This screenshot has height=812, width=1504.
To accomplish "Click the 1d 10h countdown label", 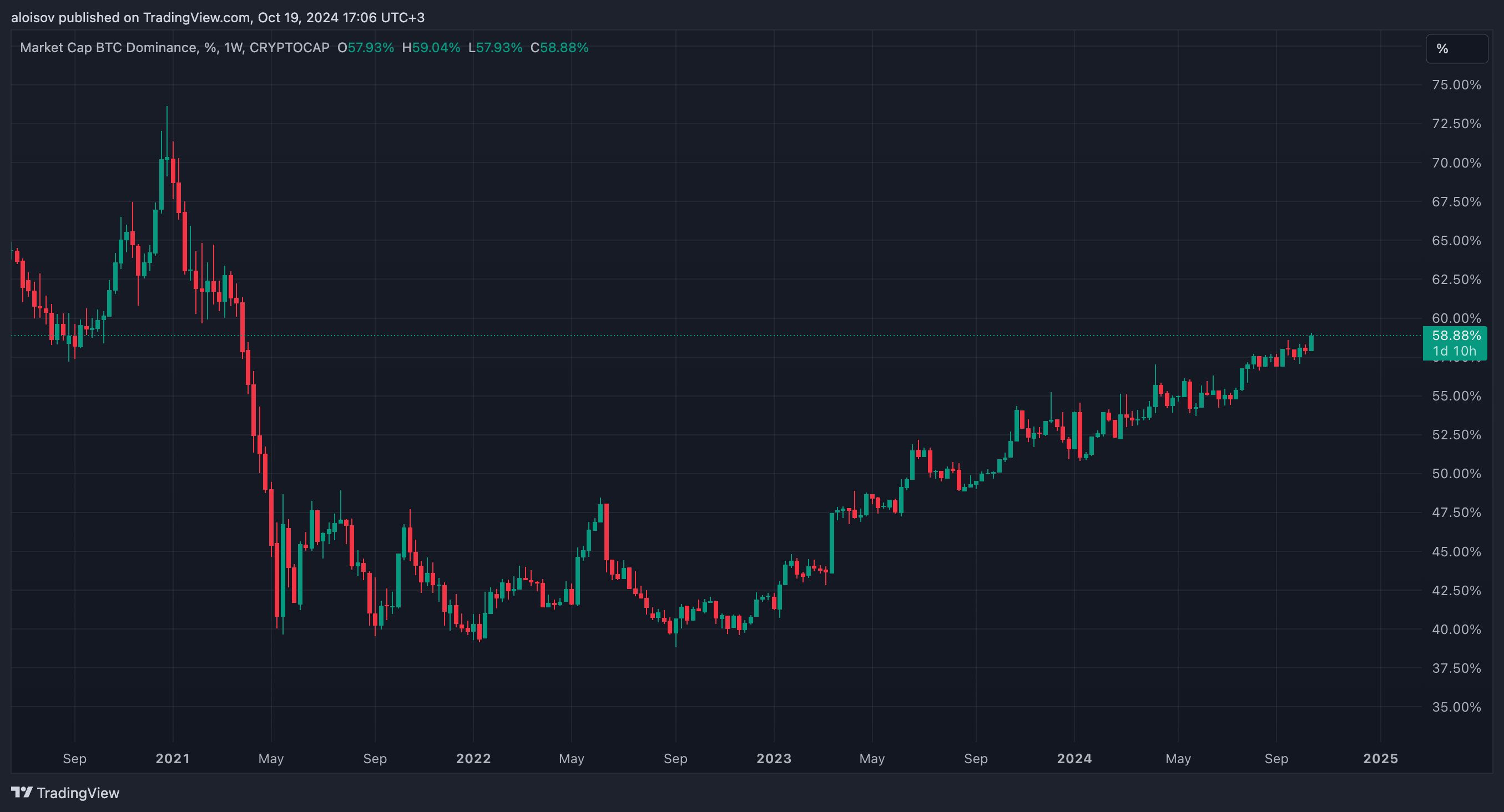I will 1454,351.
